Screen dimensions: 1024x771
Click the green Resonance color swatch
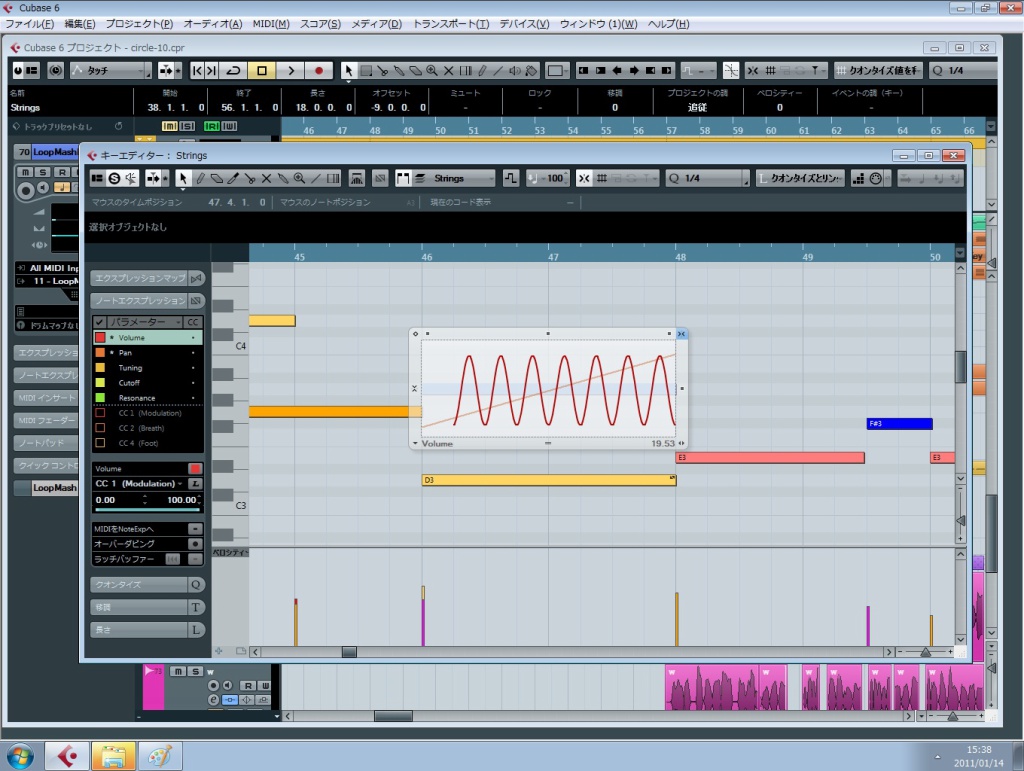(x=101, y=398)
